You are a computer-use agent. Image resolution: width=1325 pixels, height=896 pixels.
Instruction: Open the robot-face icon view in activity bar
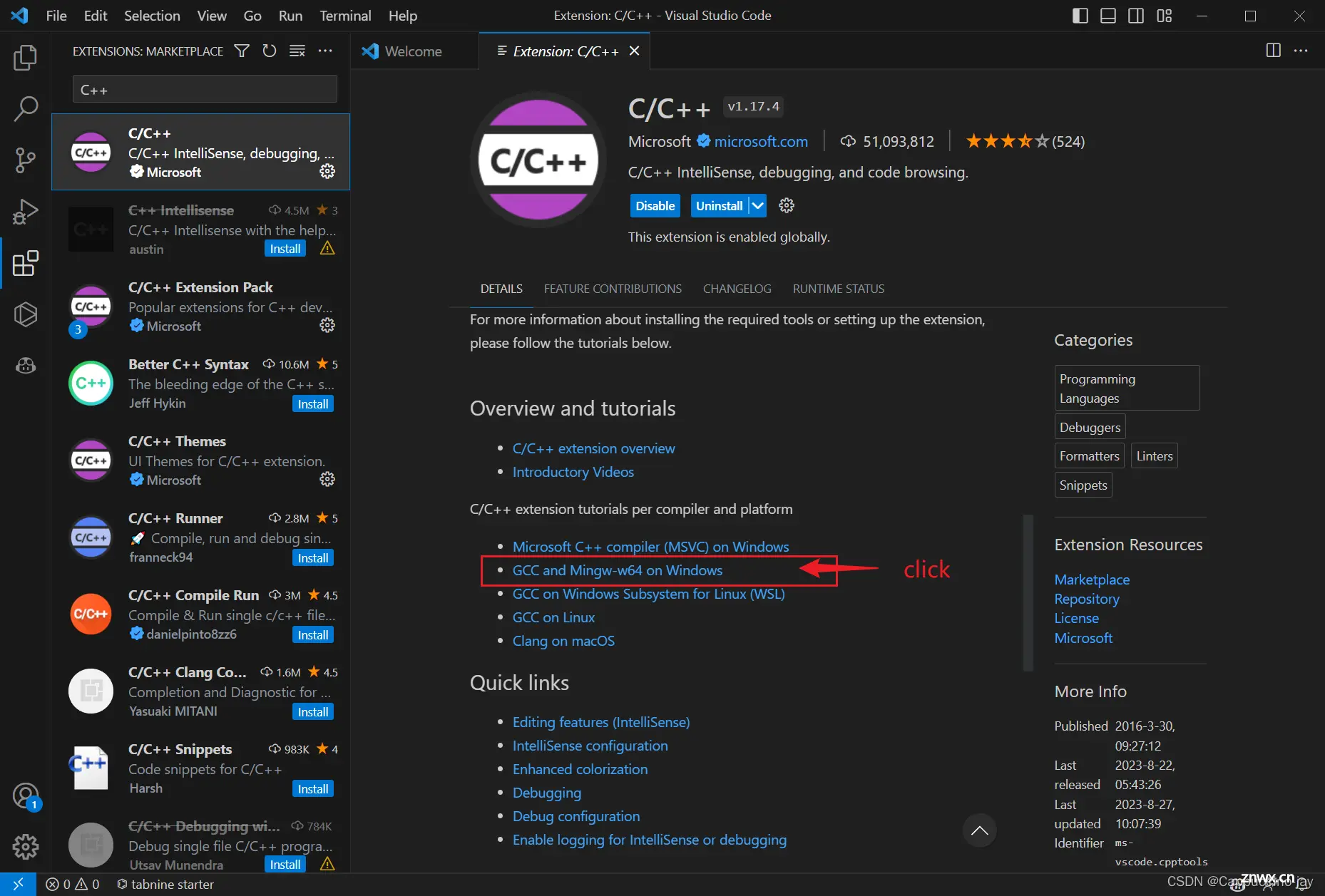tap(26, 366)
